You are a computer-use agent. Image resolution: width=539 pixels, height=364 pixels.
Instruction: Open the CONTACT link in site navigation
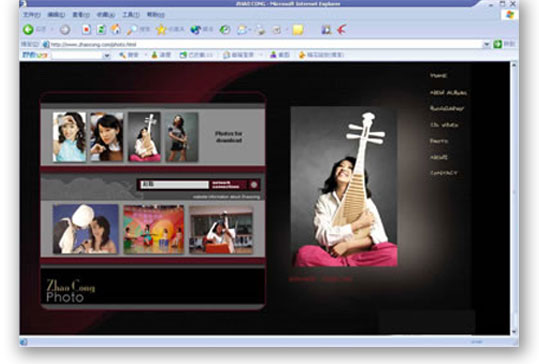pos(443,173)
